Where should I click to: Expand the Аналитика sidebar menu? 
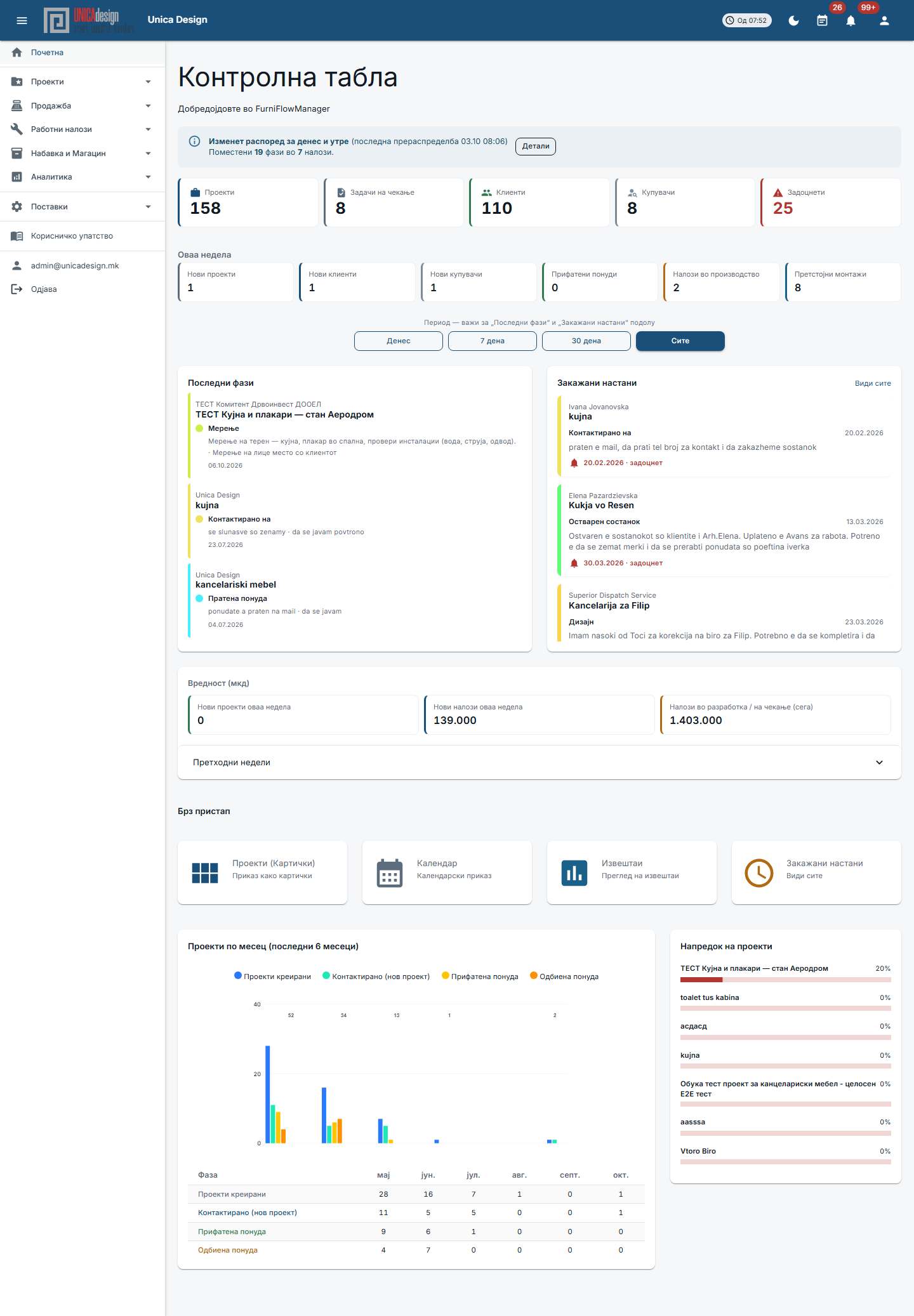pyautogui.click(x=83, y=177)
